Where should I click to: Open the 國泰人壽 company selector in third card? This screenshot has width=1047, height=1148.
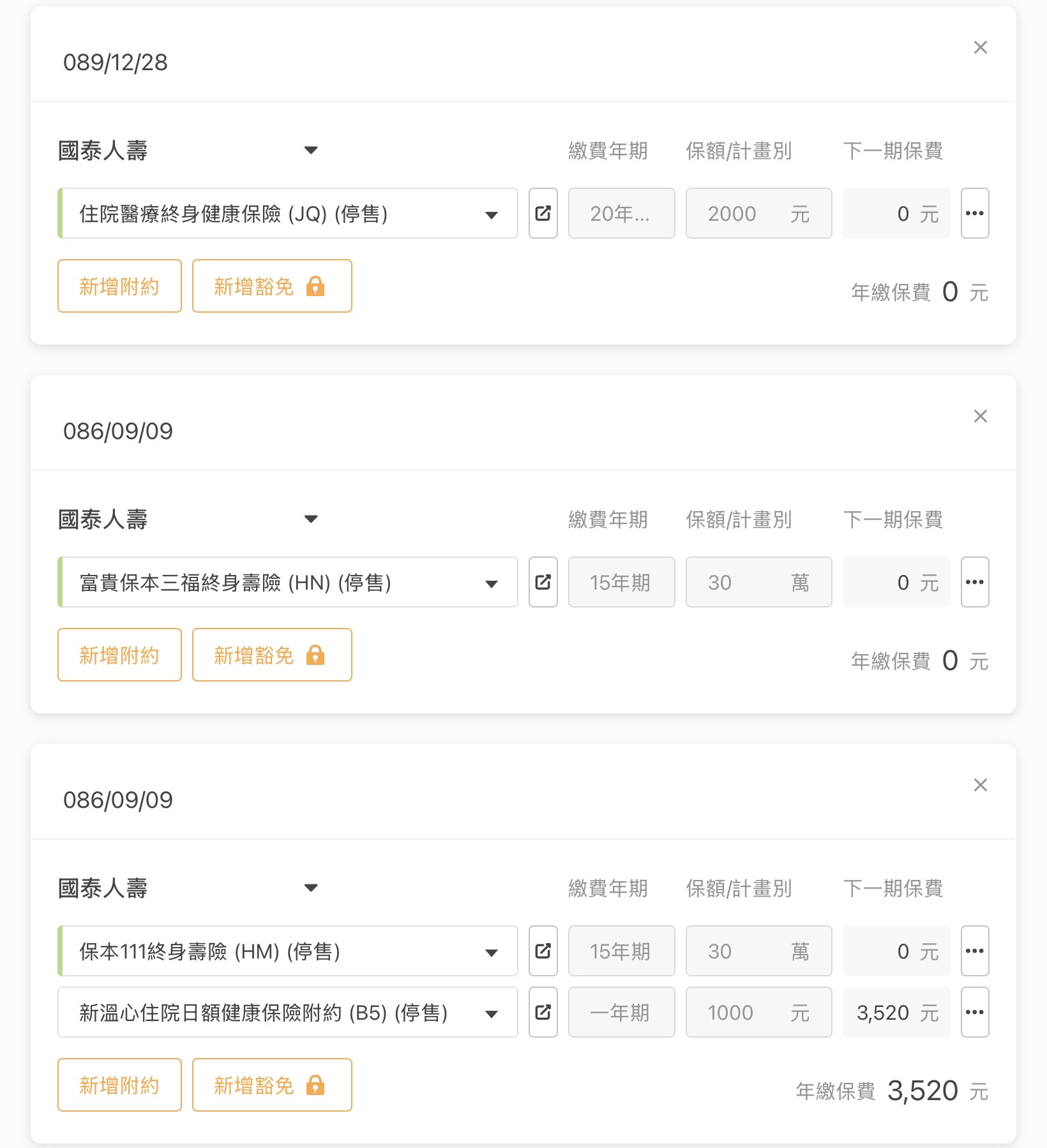tap(311, 888)
